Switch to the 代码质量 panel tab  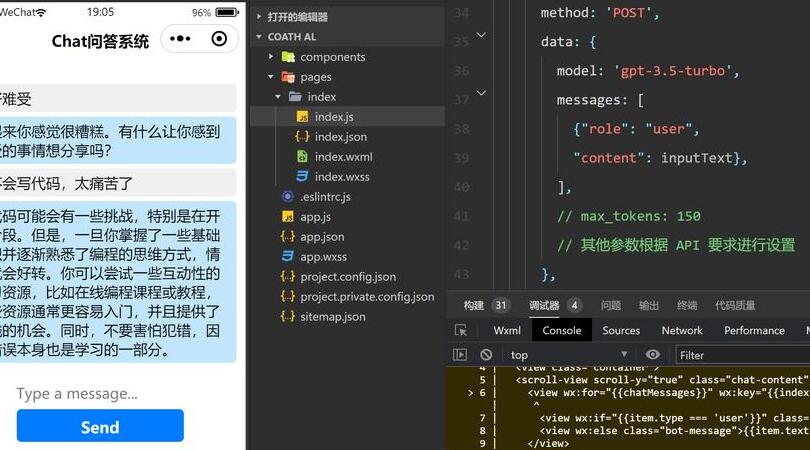coord(735,305)
